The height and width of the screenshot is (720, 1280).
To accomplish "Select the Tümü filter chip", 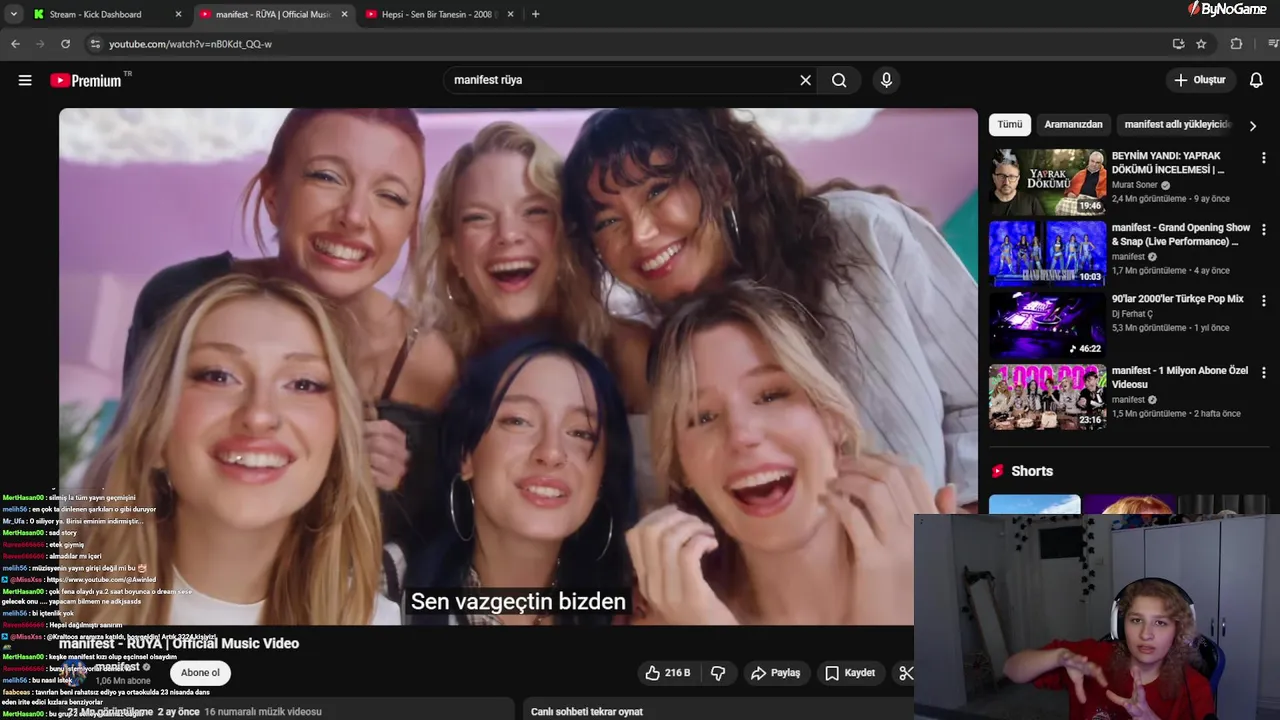I will coord(1010,124).
